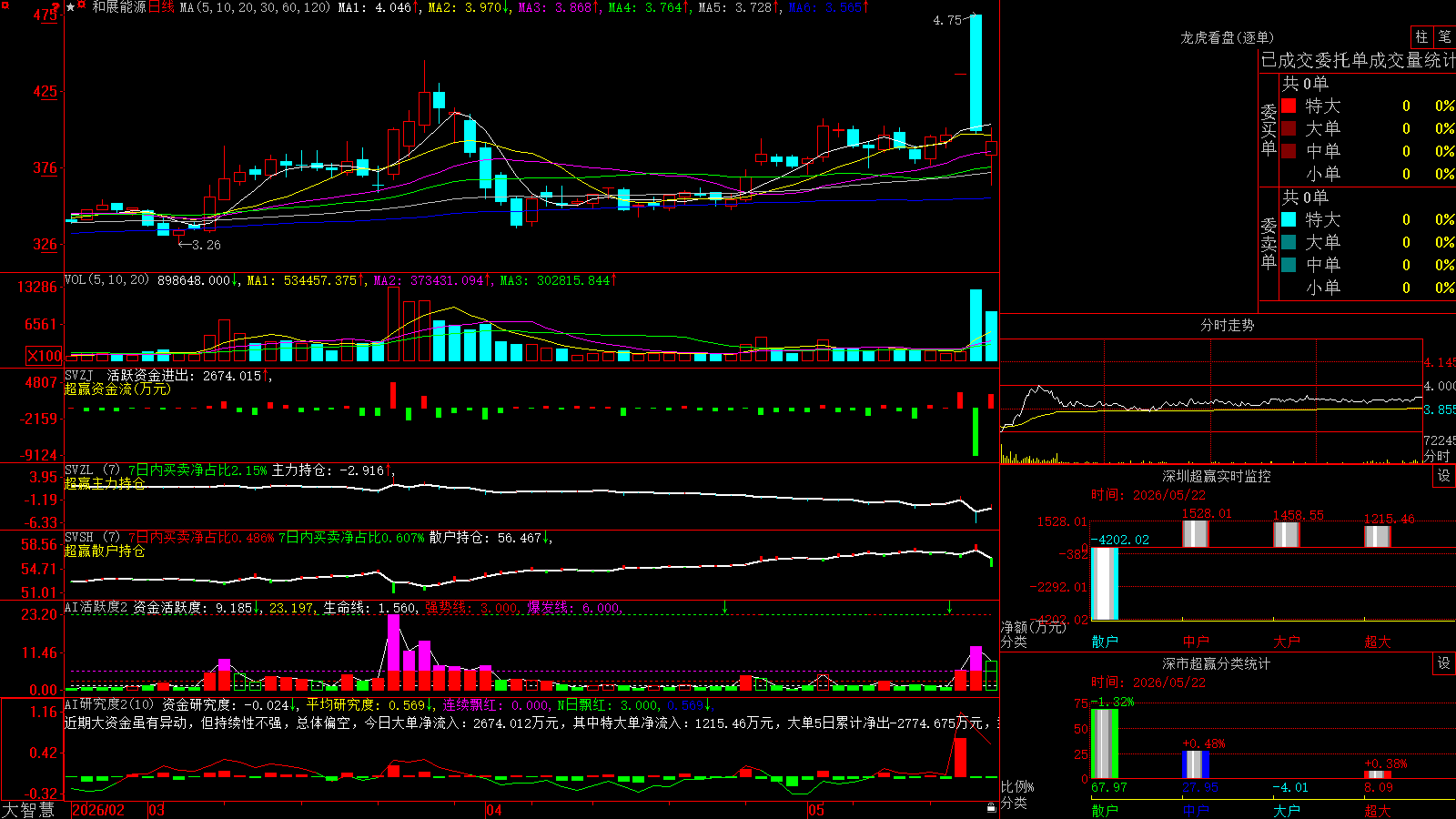Screen dimensions: 1456x819
Task: Click the 超赢资金流(万元) label
Action: tap(117, 389)
